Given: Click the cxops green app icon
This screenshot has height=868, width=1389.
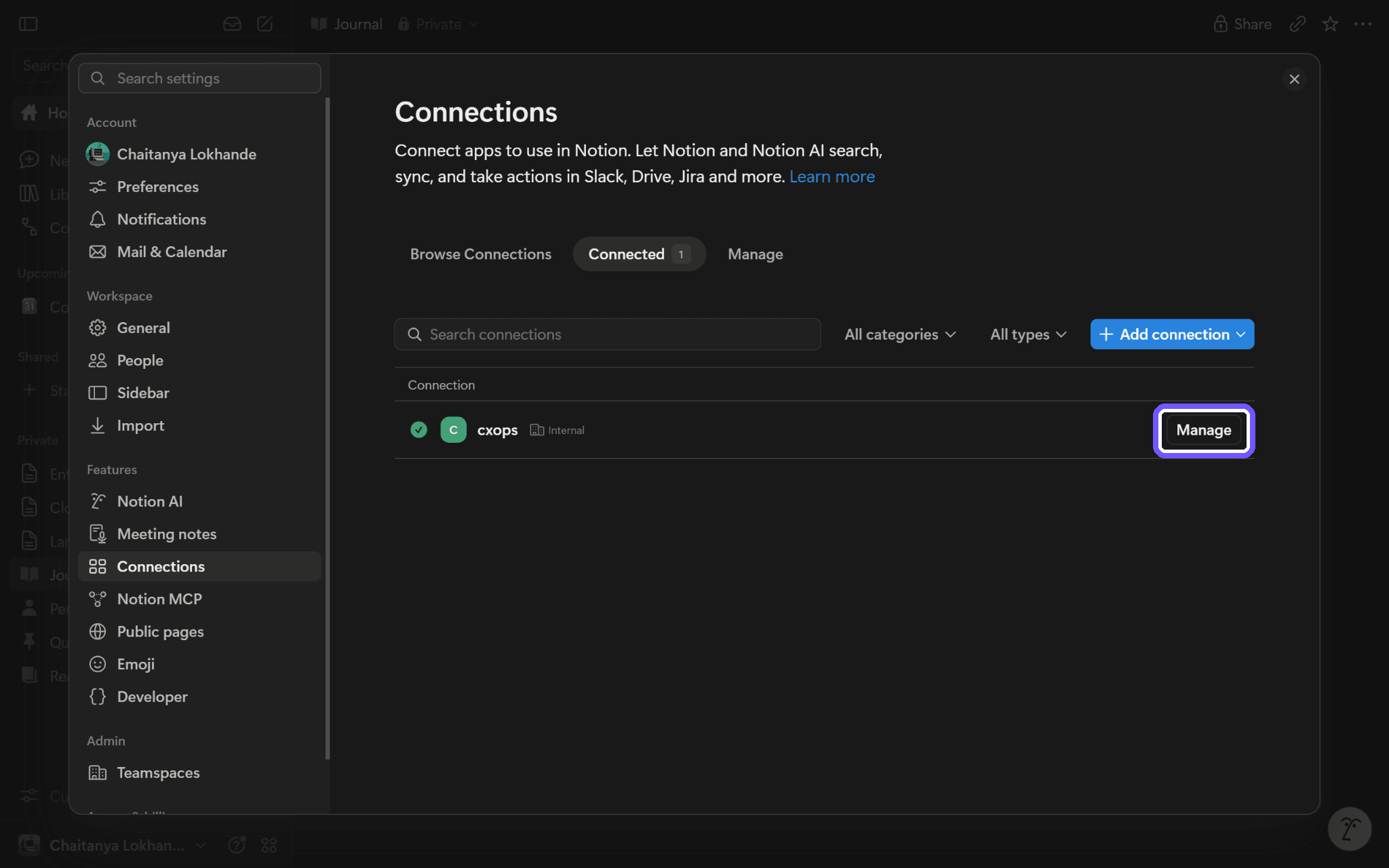Looking at the screenshot, I should pos(453,430).
